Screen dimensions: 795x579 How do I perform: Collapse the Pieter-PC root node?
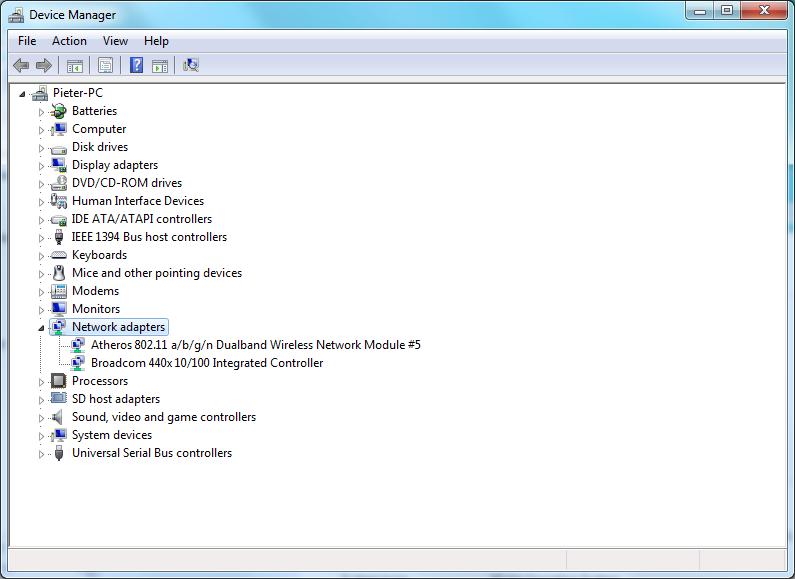click(x=22, y=94)
